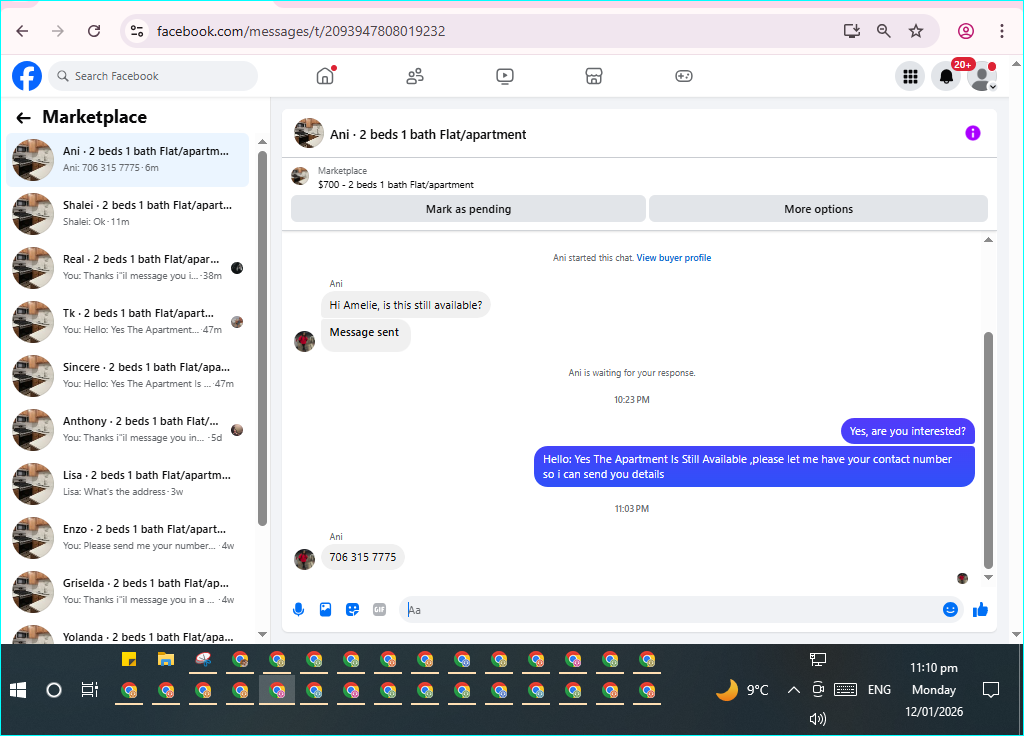Open the Facebook Home feed icon
Image resolution: width=1024 pixels, height=736 pixels.
pos(325,76)
